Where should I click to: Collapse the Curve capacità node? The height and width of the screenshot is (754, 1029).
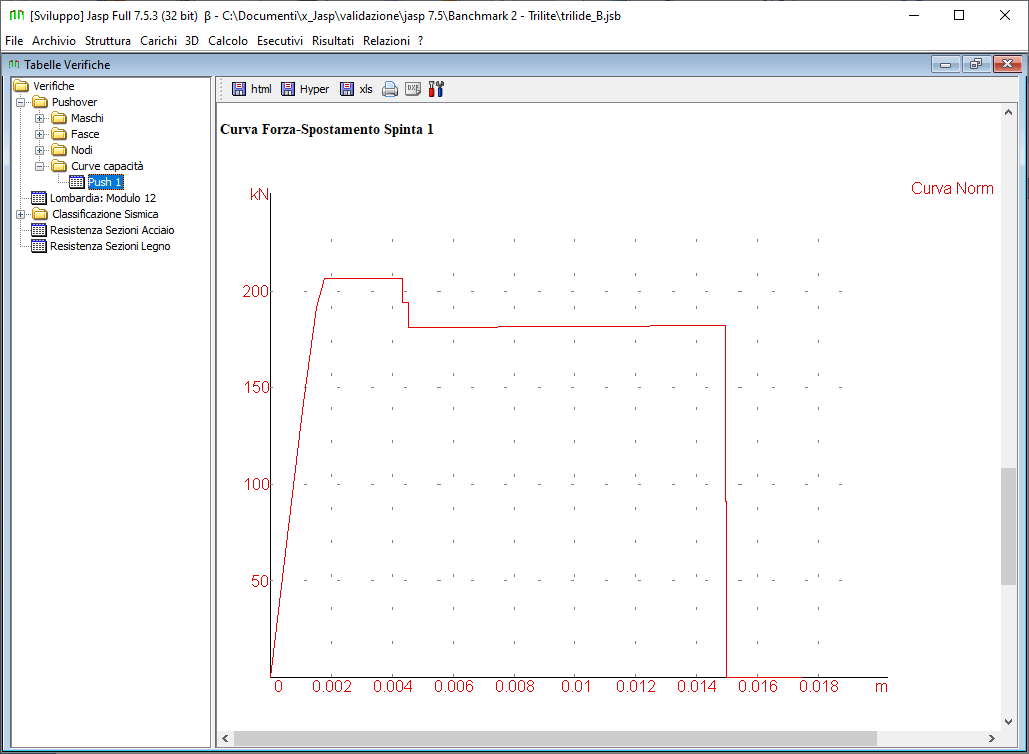pos(39,167)
